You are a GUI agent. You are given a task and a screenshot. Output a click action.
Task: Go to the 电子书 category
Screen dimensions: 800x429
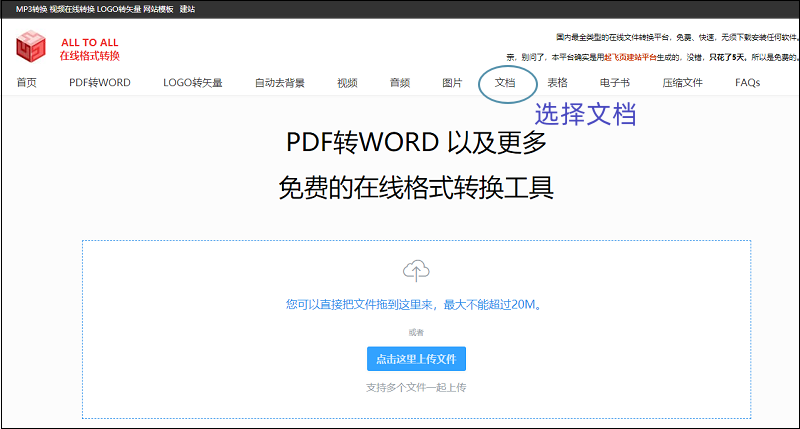click(x=615, y=83)
